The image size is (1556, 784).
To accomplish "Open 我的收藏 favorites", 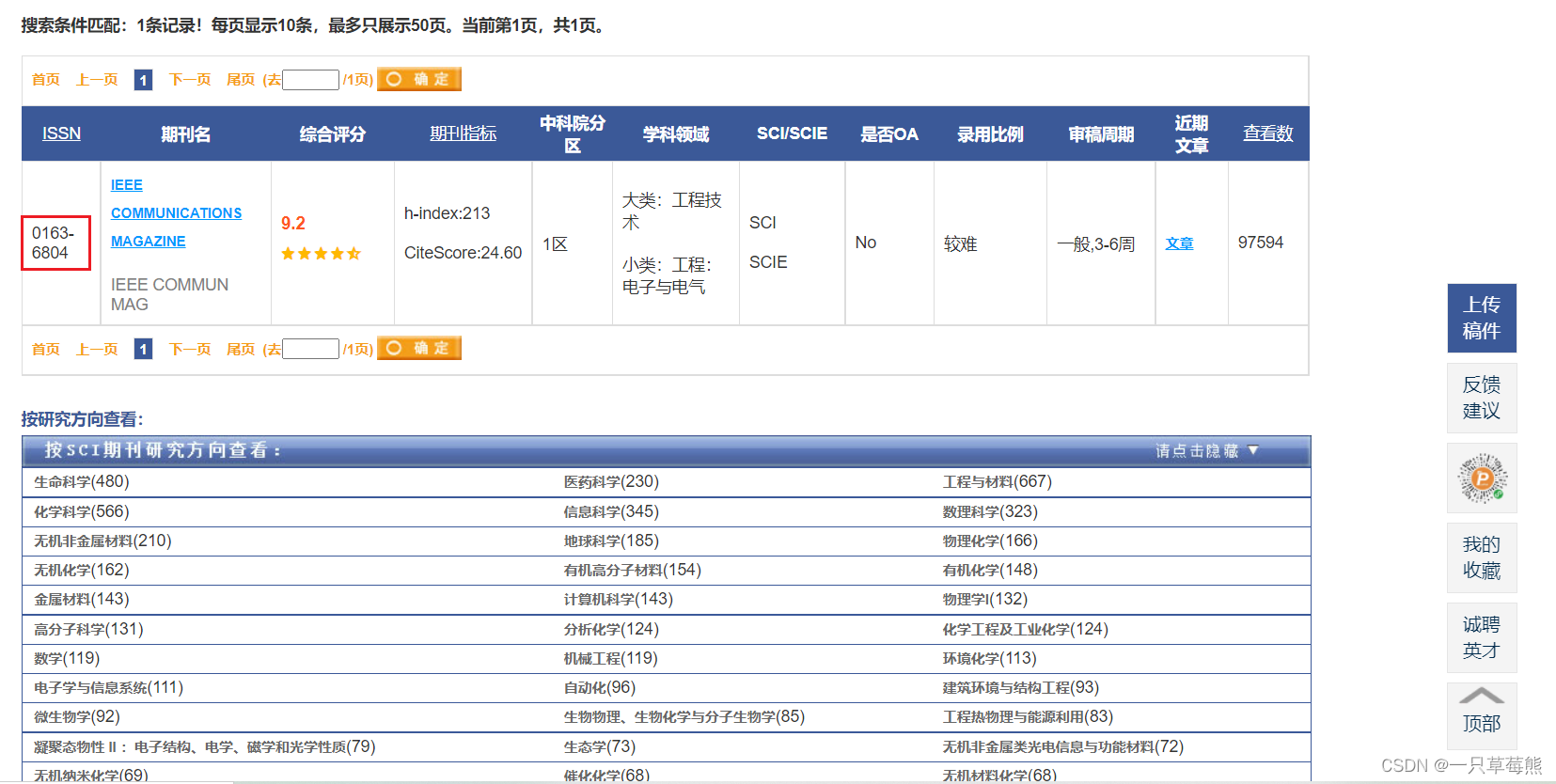I will [x=1482, y=557].
